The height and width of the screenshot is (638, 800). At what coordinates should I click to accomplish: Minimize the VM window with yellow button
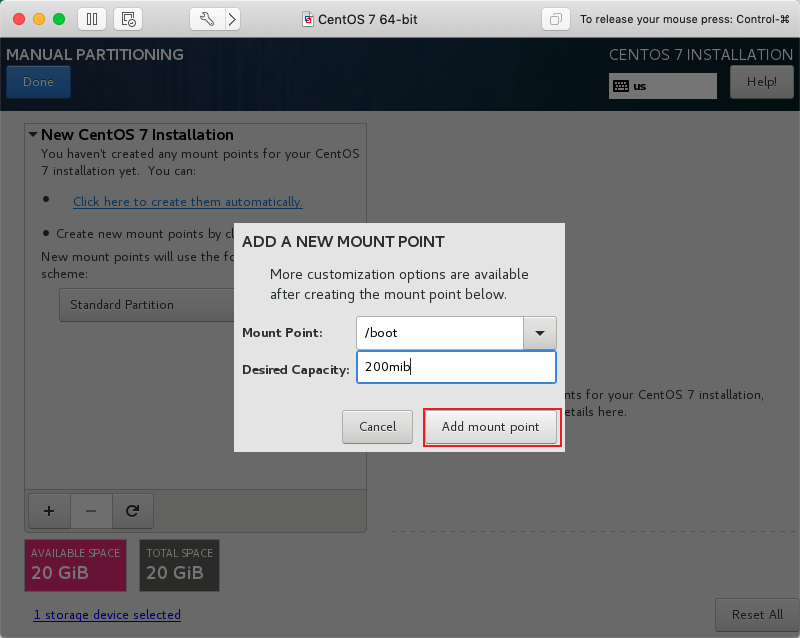click(39, 19)
